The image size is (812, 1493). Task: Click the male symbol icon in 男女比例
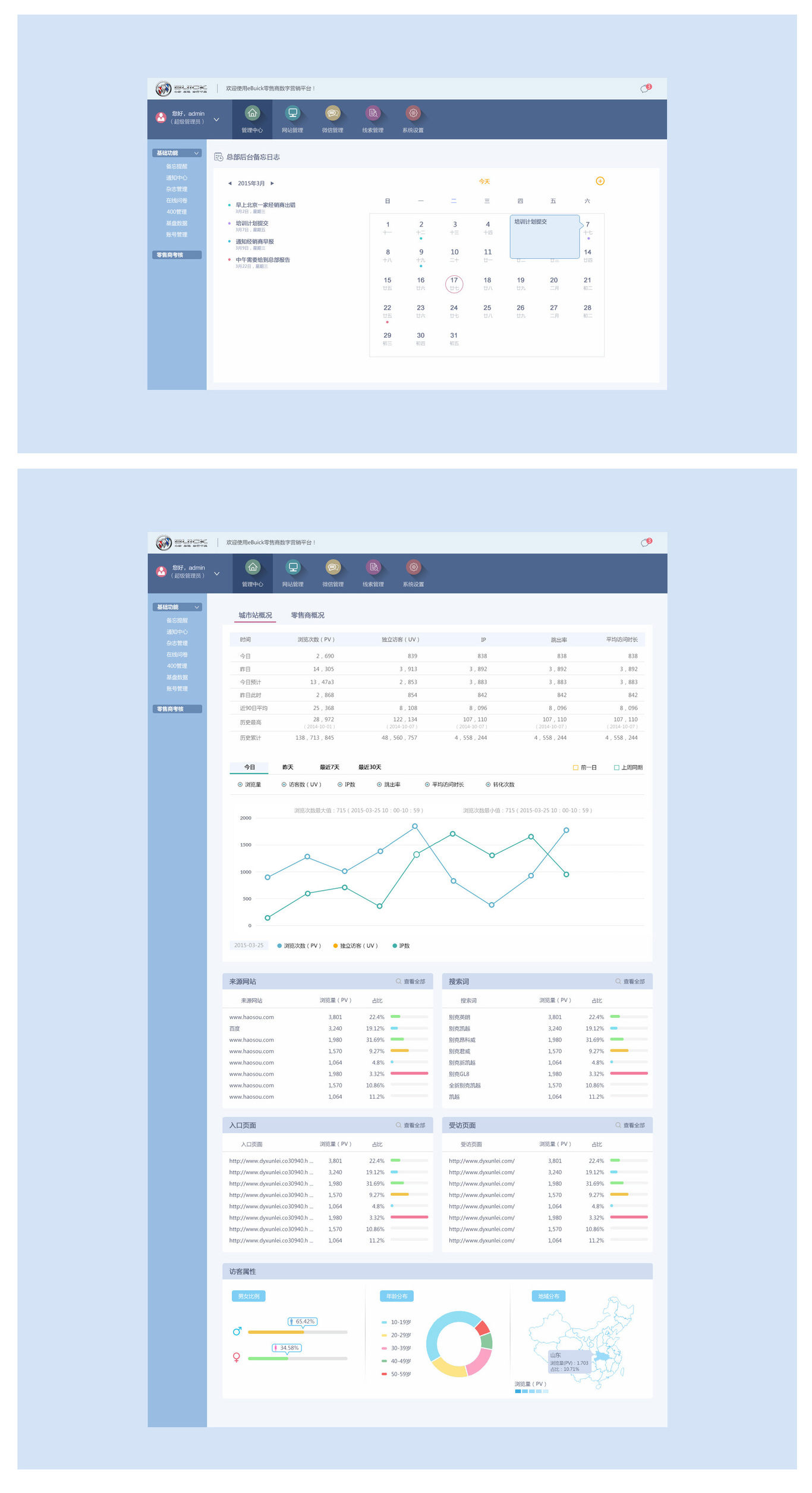tap(237, 1331)
